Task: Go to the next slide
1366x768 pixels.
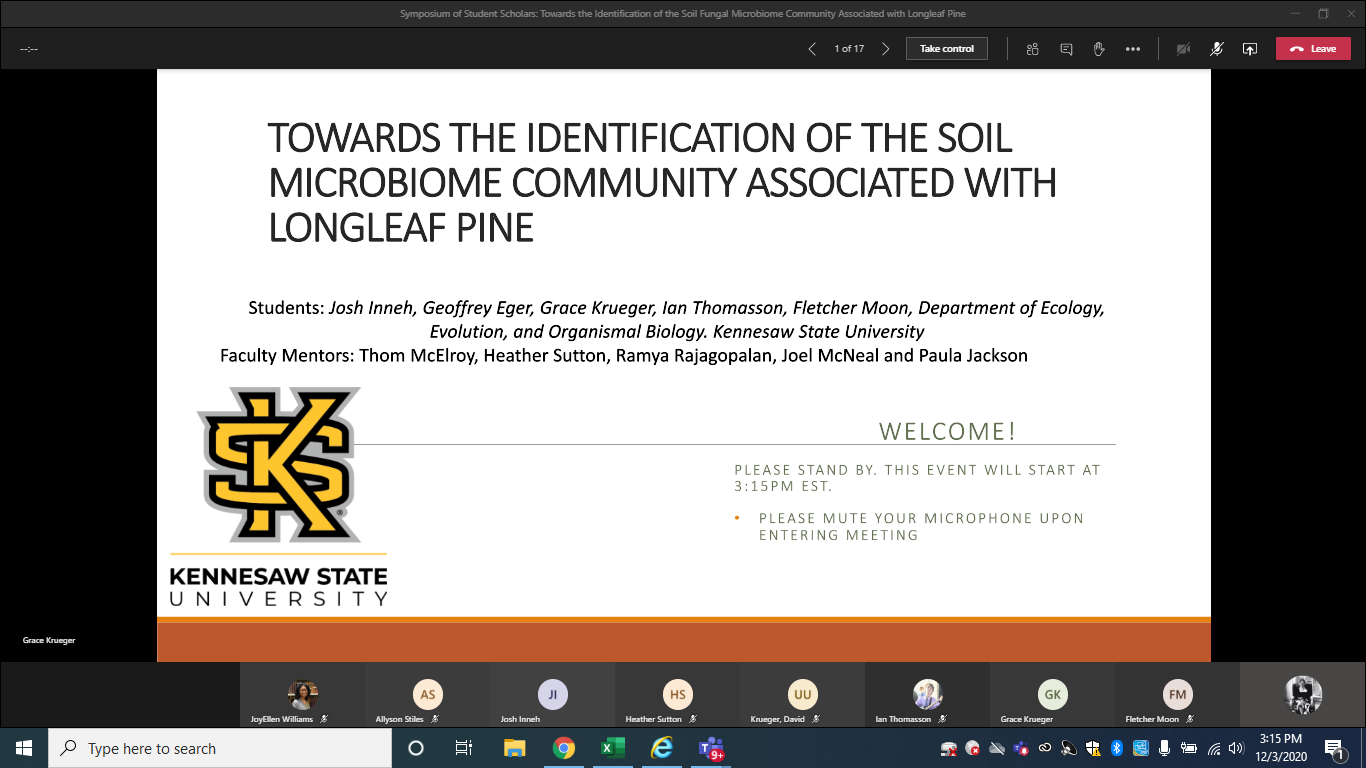Action: tap(885, 49)
